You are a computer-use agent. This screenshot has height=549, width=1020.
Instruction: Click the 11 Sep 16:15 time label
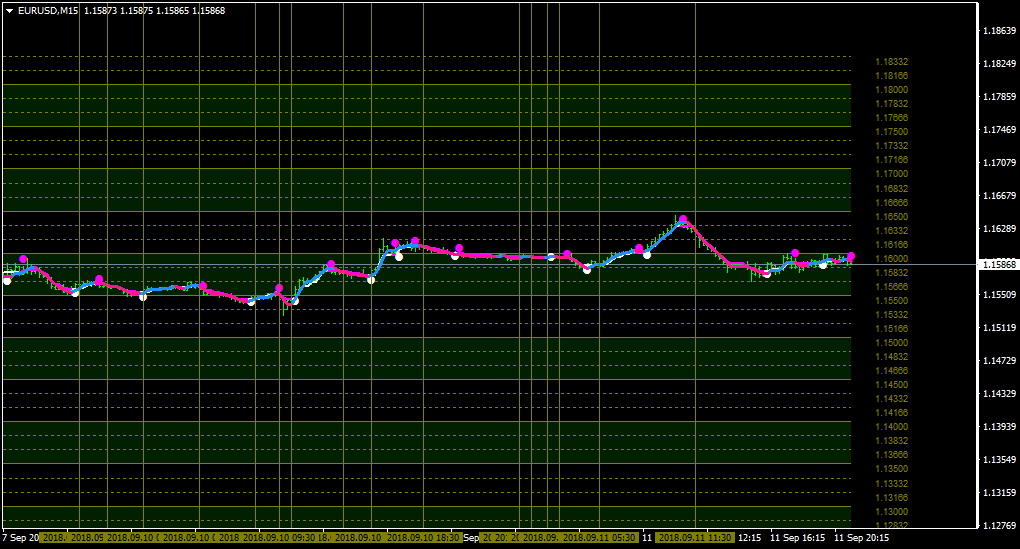pyautogui.click(x=798, y=538)
